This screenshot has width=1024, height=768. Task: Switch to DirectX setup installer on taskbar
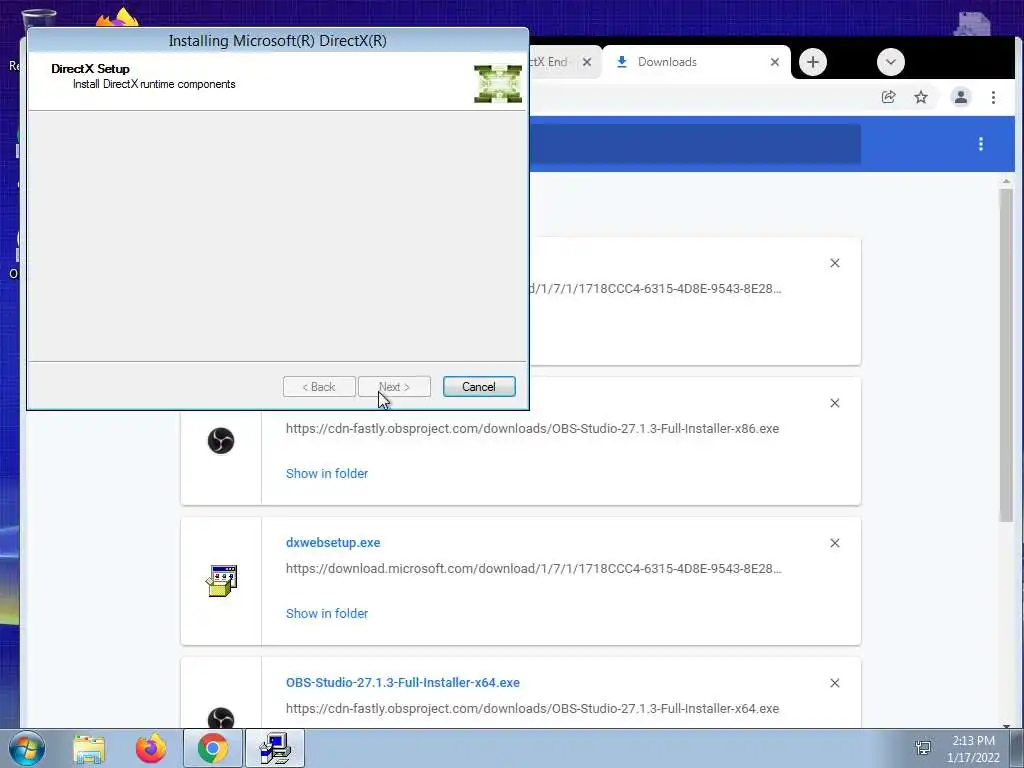(x=275, y=748)
